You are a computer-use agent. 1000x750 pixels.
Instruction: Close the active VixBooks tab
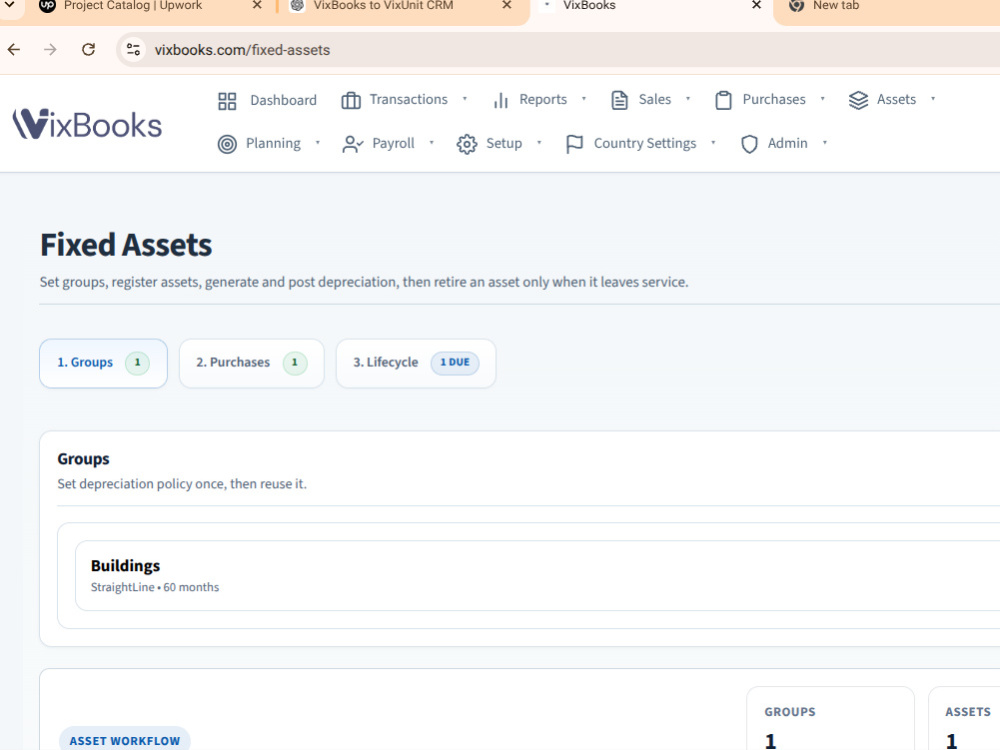pos(756,5)
